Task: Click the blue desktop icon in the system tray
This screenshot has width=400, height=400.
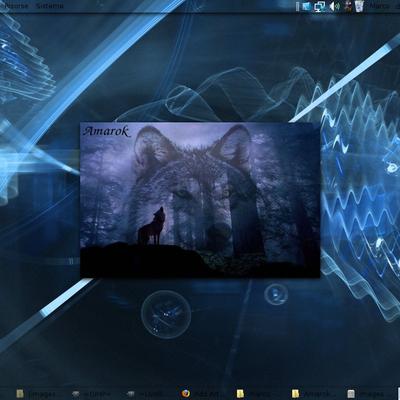Action: [x=307, y=6]
